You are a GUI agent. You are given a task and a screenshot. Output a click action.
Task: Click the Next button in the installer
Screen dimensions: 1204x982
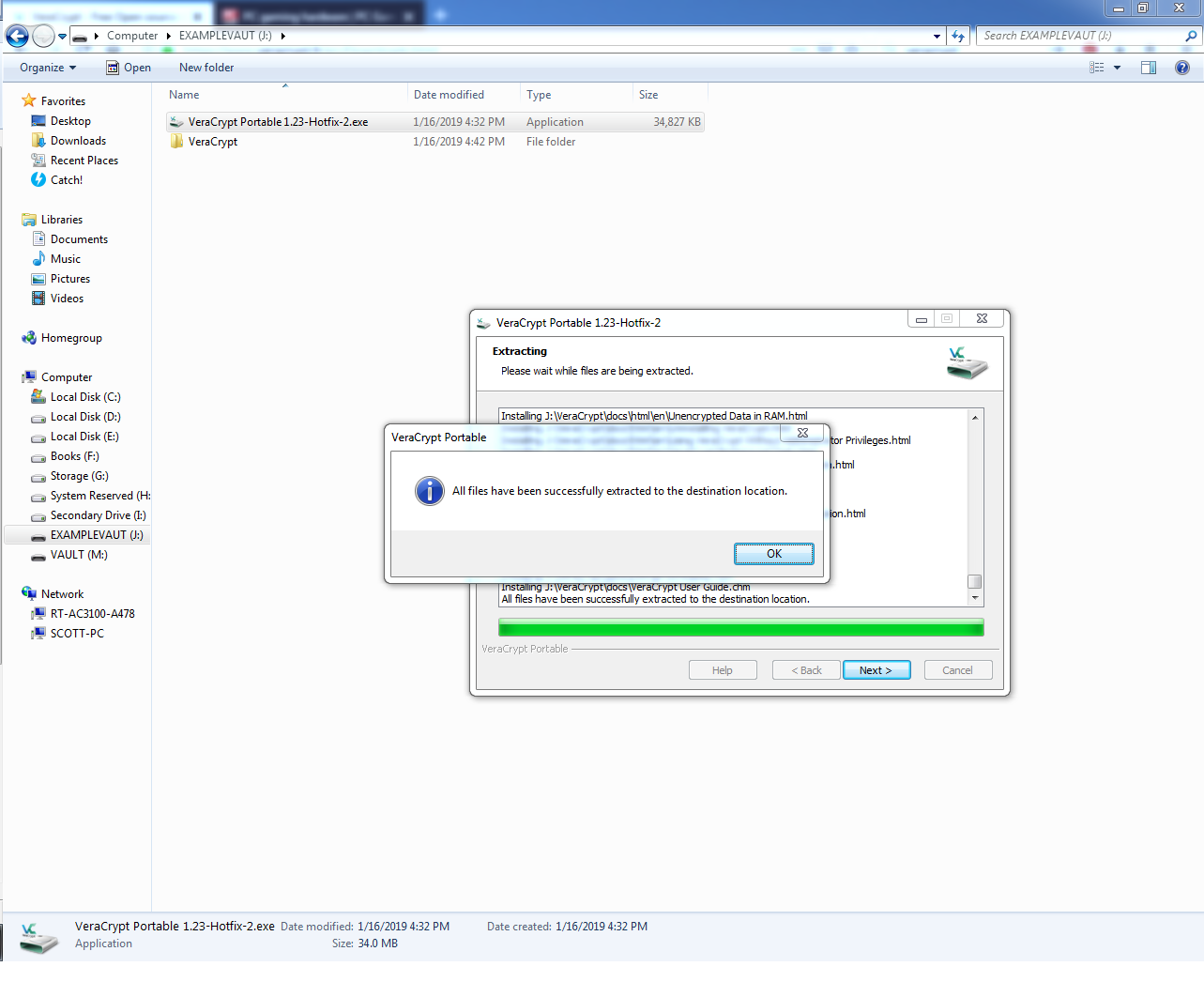pos(876,669)
